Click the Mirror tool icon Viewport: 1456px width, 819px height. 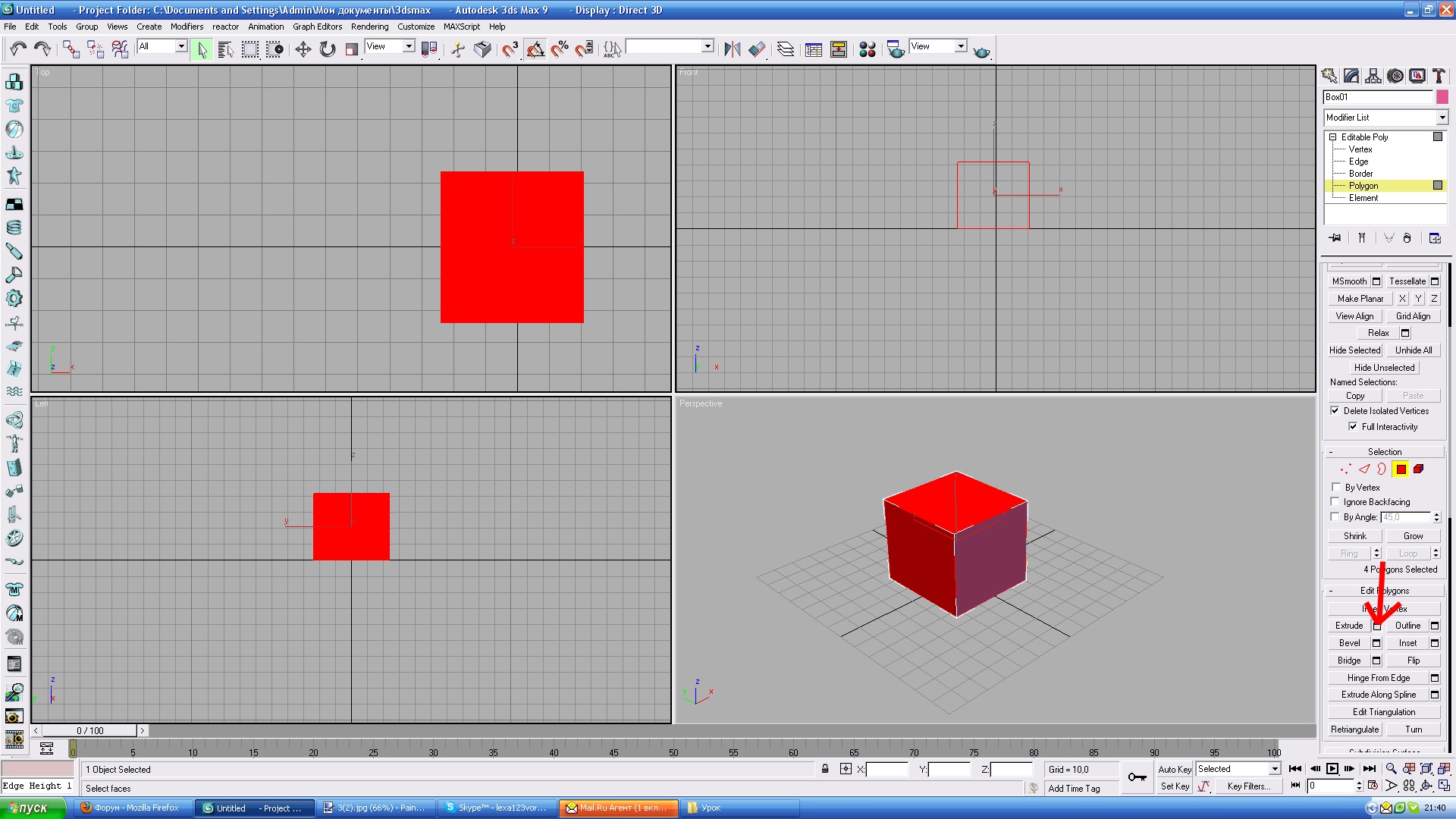(732, 49)
